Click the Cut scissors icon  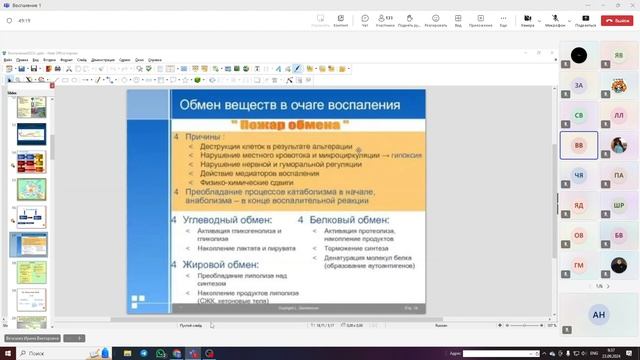point(69,69)
